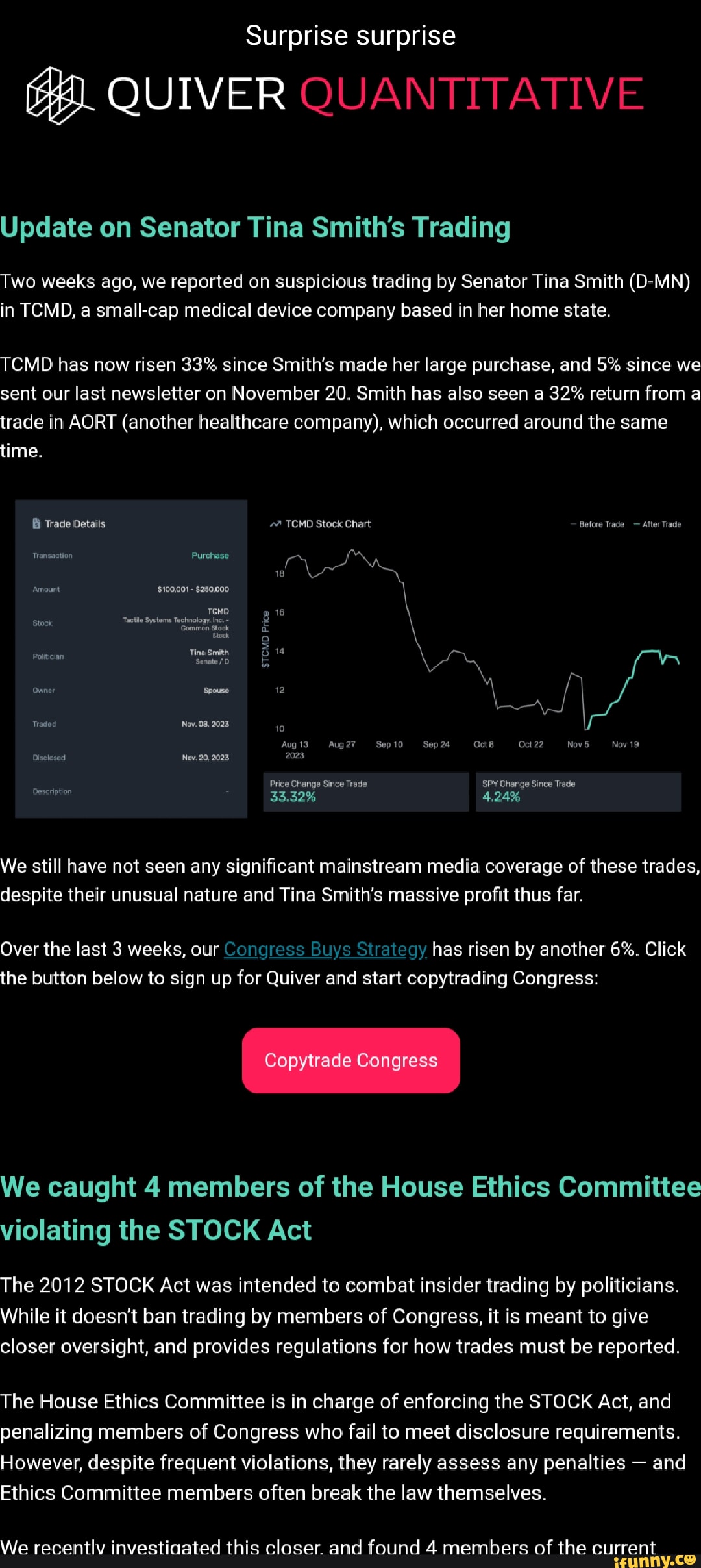Screen dimensions: 701x1568
Task: Toggle the After Trade legend entry
Action: click(x=660, y=525)
